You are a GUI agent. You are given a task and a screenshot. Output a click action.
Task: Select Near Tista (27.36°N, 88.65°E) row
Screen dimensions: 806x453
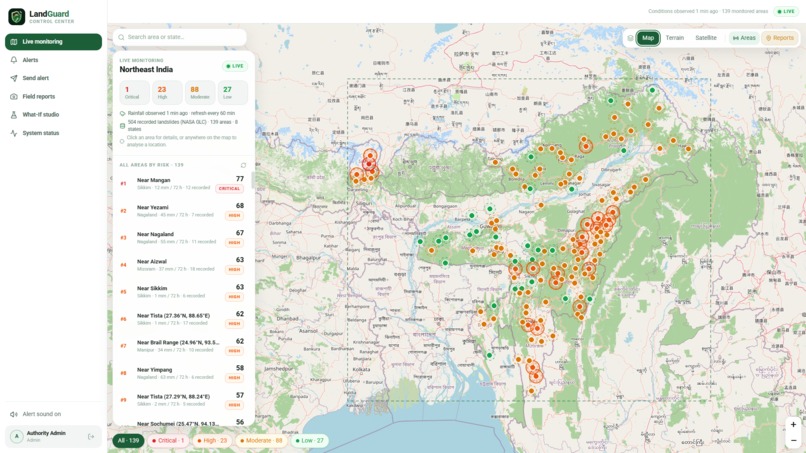pyautogui.click(x=182, y=319)
